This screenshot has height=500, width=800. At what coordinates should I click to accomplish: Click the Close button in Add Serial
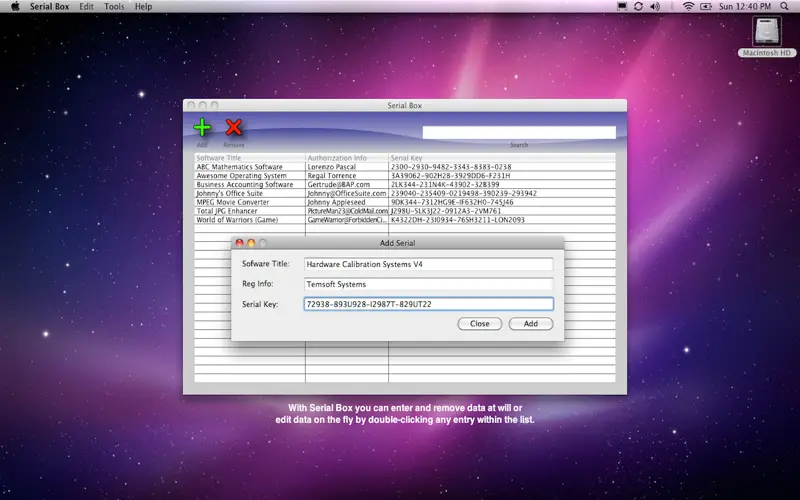(x=480, y=324)
